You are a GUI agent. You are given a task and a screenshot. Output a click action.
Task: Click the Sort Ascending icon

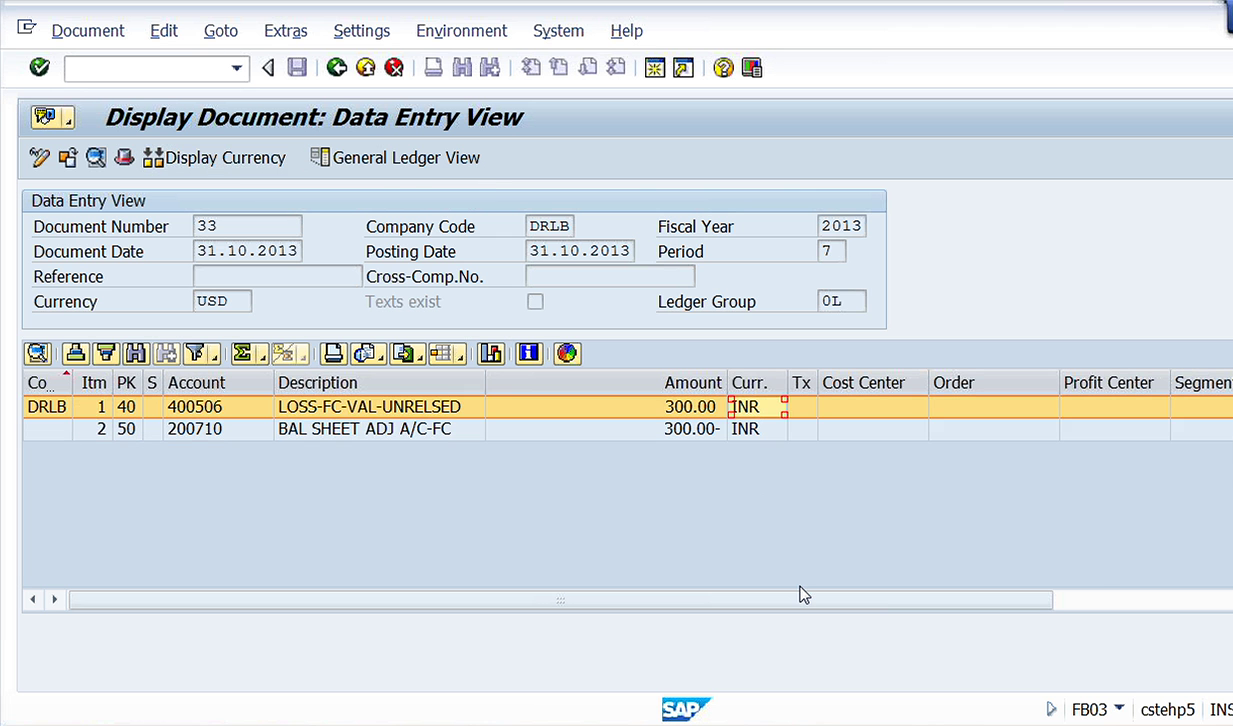[76, 353]
